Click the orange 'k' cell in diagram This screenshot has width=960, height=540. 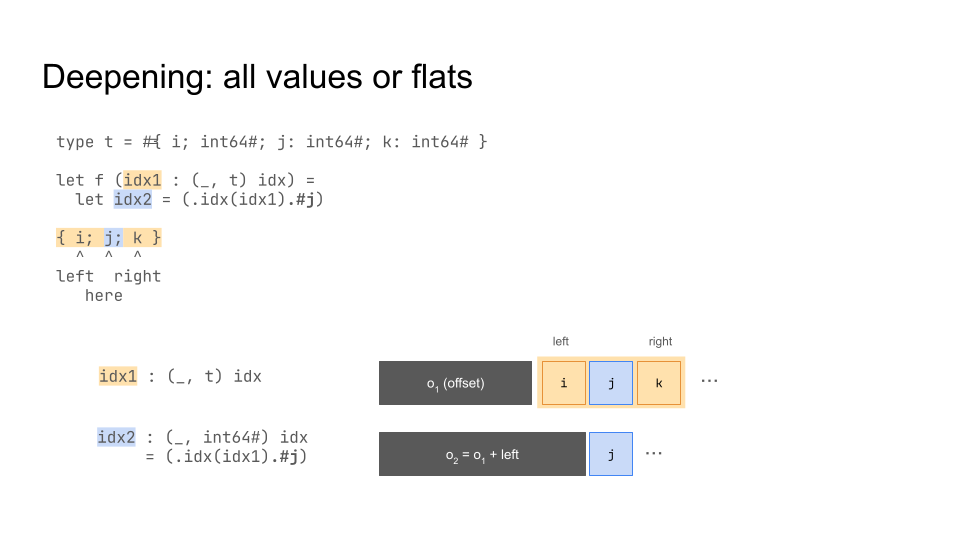coord(659,383)
